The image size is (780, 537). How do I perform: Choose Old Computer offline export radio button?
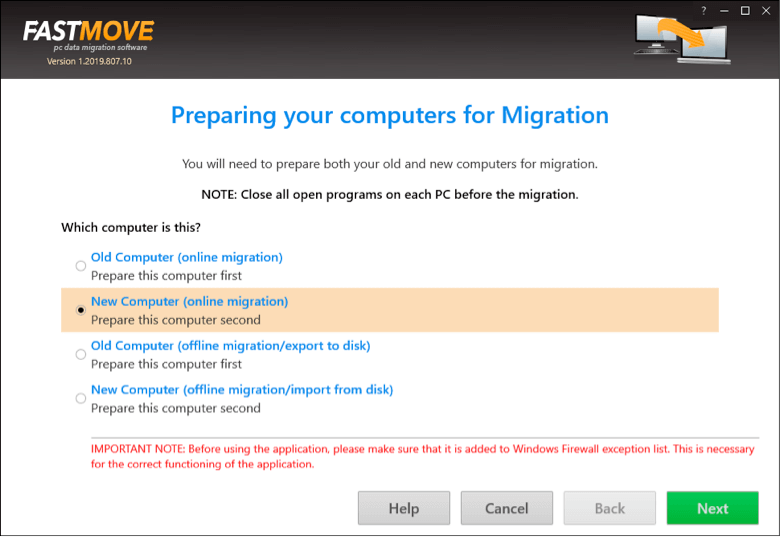[x=81, y=355]
